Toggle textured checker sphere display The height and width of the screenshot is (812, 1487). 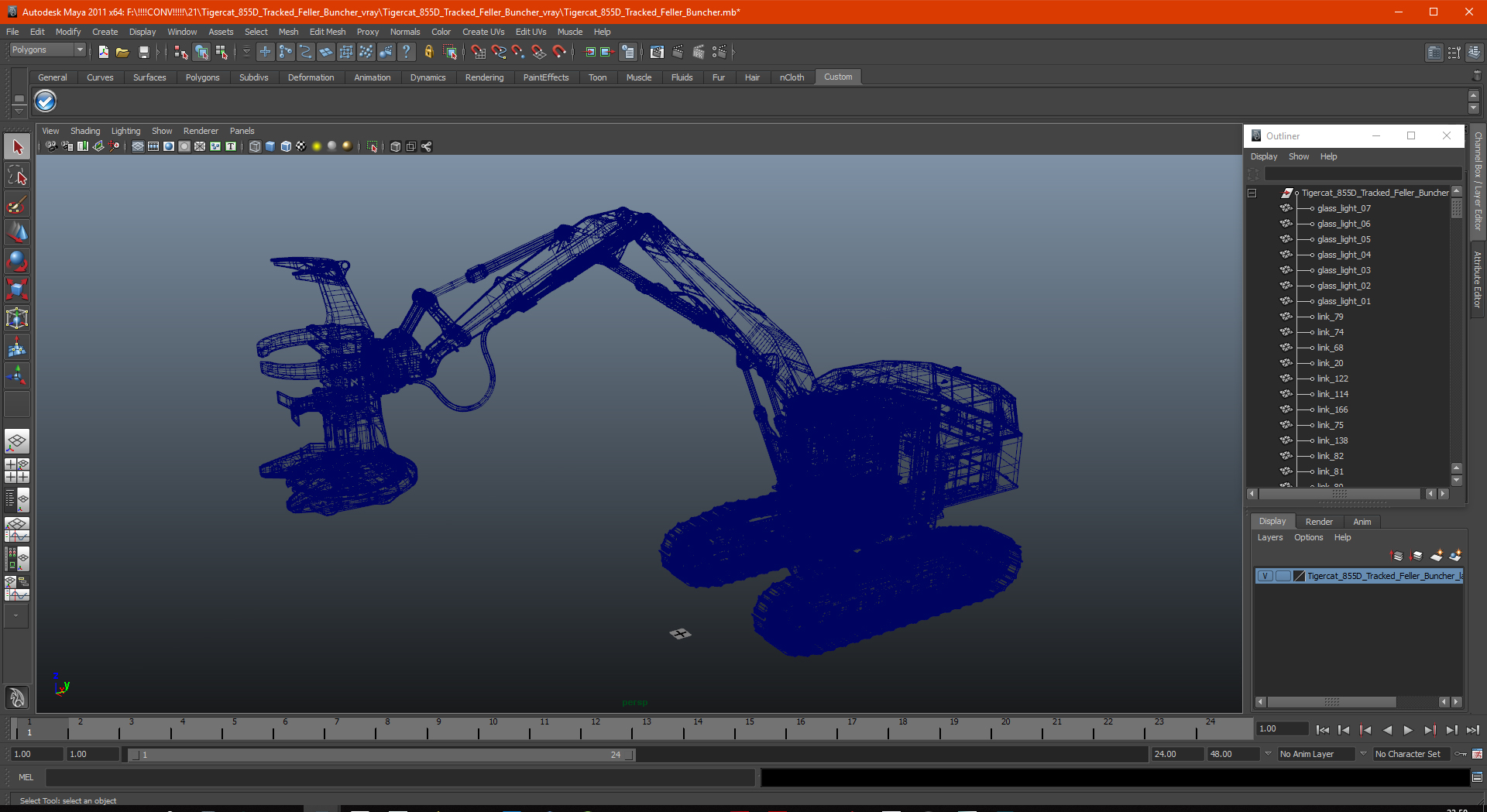(301, 146)
